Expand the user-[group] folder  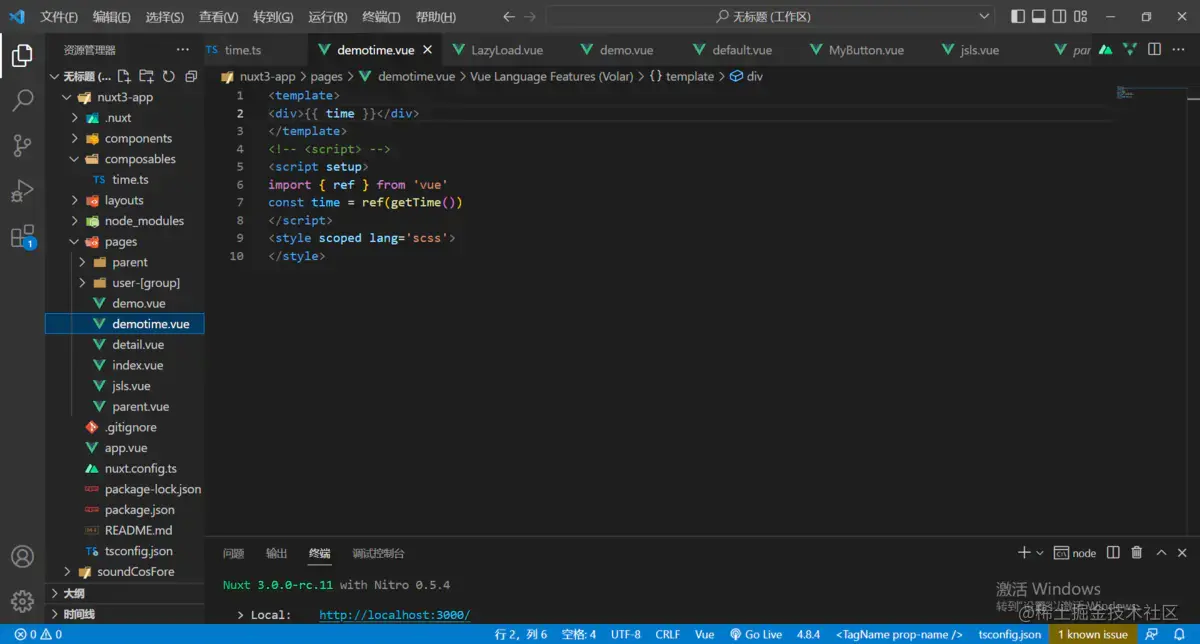coord(83,283)
